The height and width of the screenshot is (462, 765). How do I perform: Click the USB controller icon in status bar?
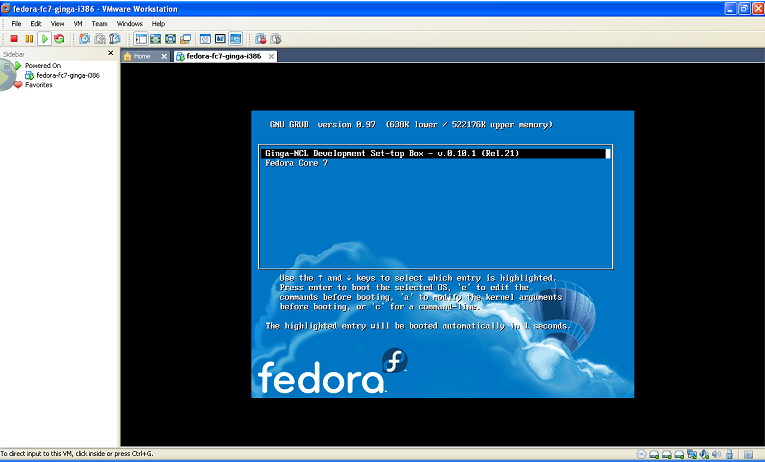pyautogui.click(x=729, y=455)
